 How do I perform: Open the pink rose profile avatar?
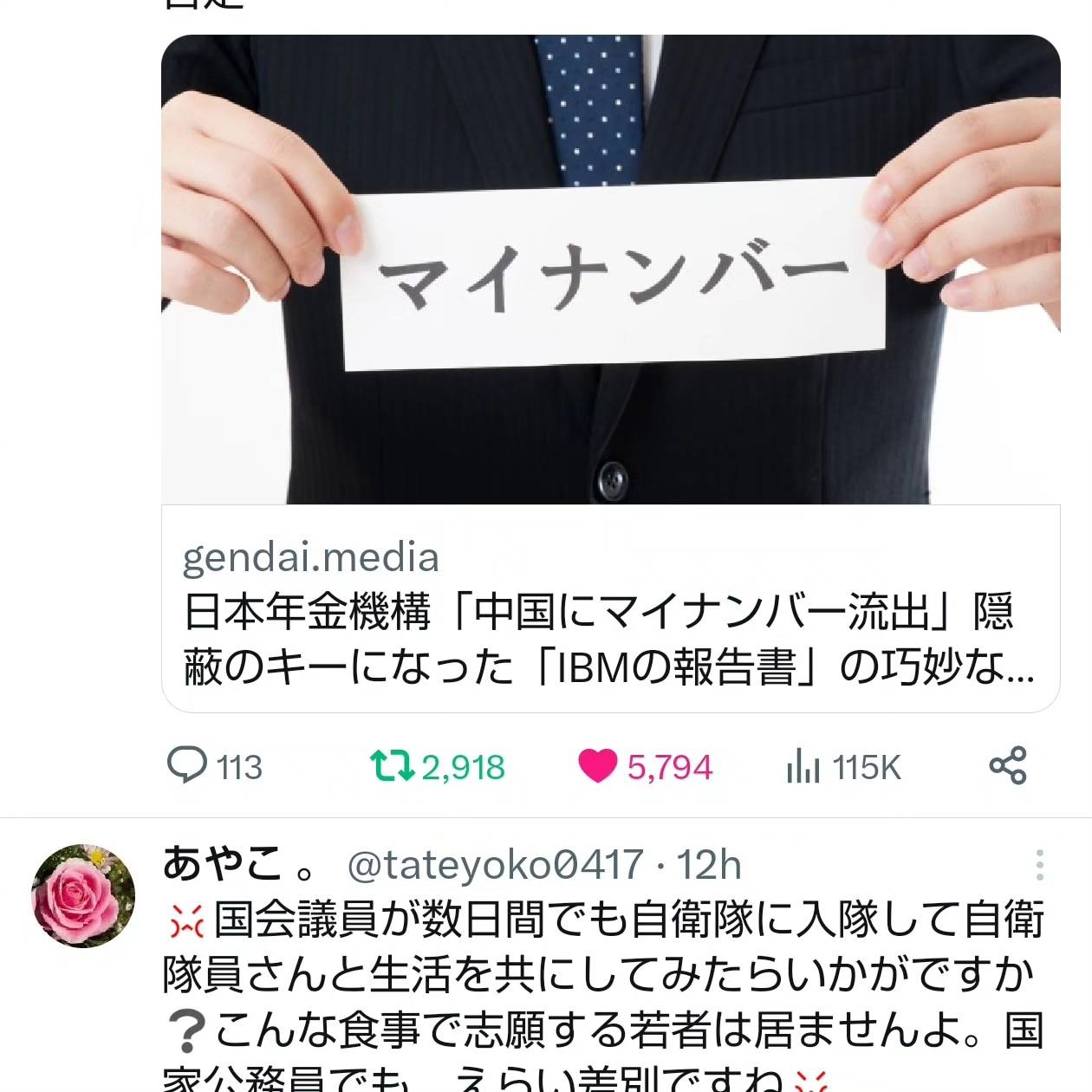click(x=83, y=896)
